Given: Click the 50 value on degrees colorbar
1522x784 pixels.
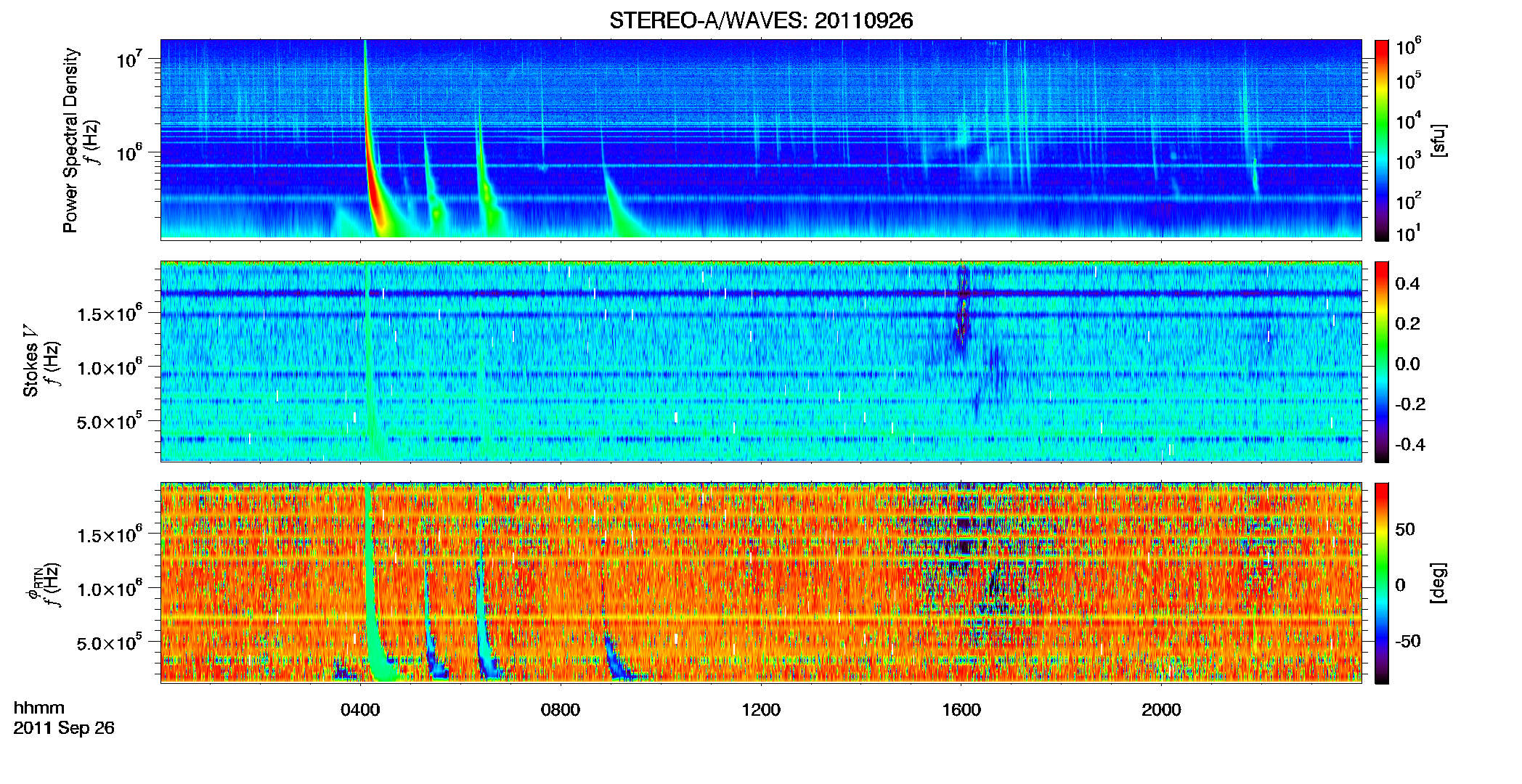Looking at the screenshot, I should tap(1405, 528).
